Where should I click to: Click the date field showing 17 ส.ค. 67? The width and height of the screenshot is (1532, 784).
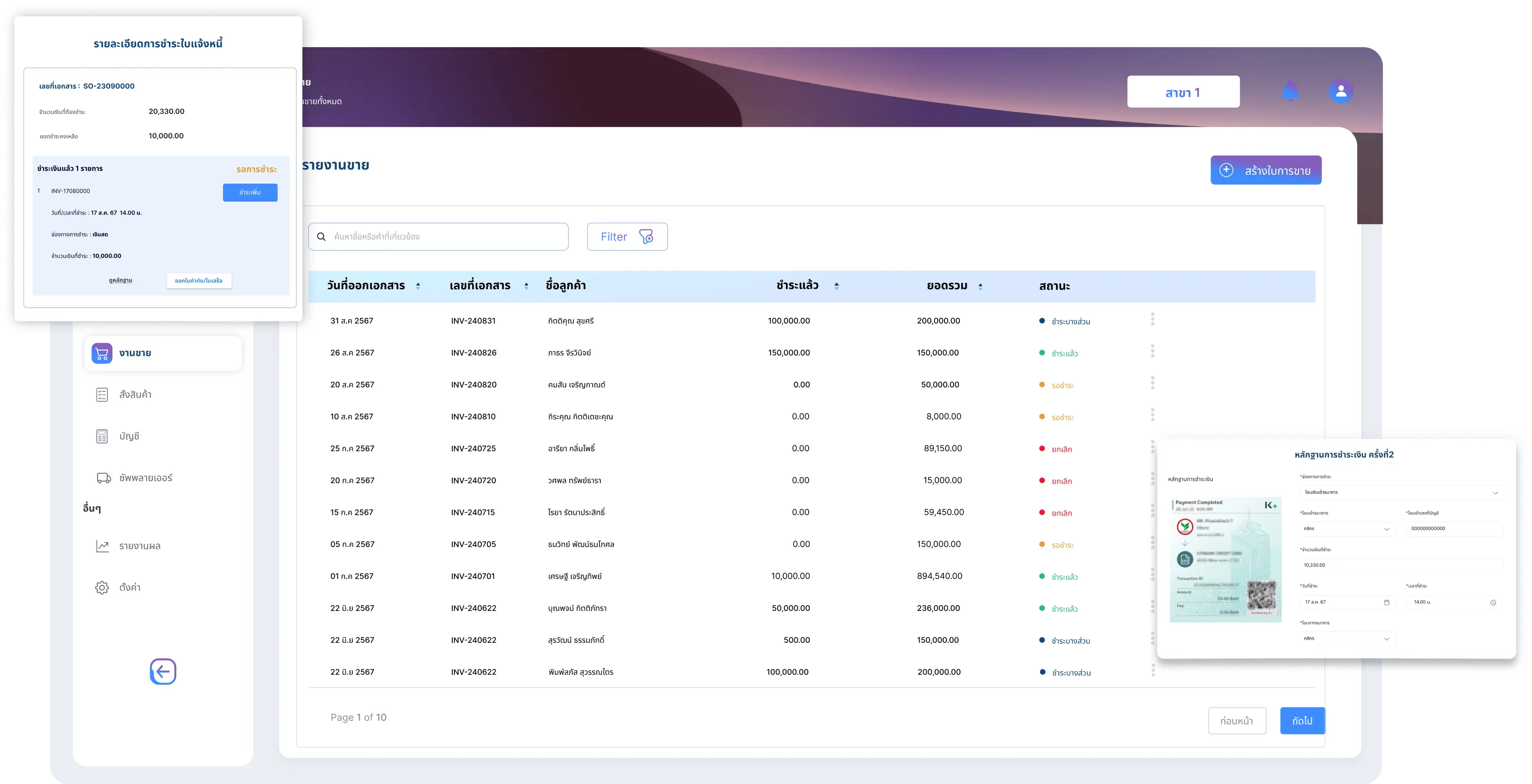coord(1346,602)
